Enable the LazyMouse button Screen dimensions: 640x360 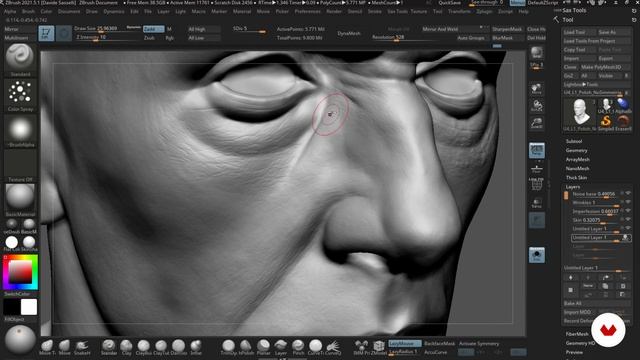click(404, 344)
